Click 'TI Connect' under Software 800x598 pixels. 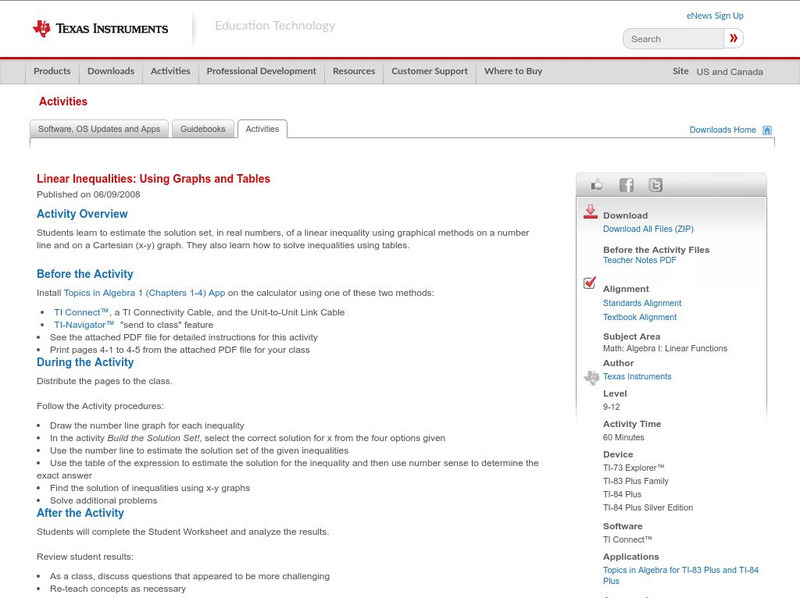(x=628, y=539)
